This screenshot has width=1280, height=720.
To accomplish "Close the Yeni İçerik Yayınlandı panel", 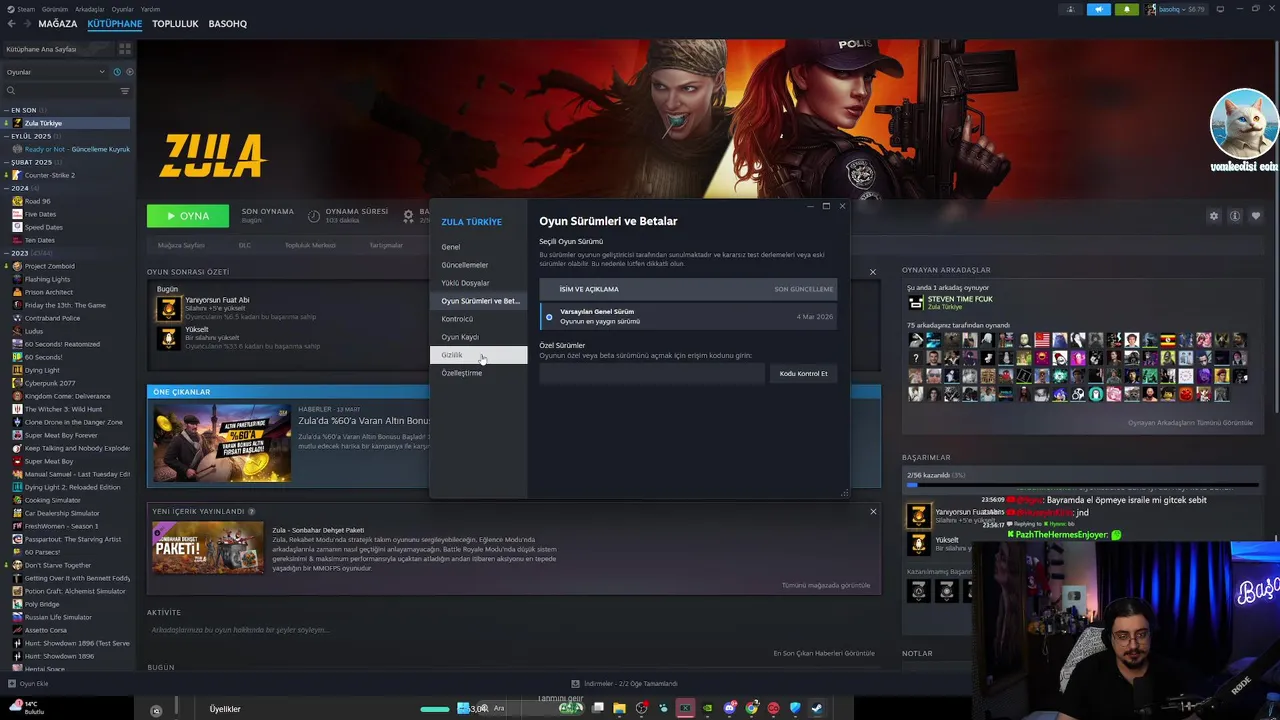I will (x=873, y=511).
